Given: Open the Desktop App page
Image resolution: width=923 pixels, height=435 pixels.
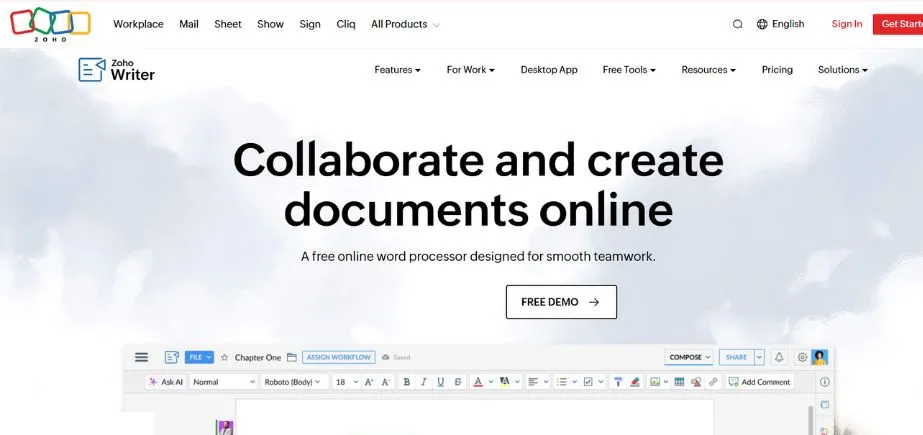Looking at the screenshot, I should click(549, 69).
